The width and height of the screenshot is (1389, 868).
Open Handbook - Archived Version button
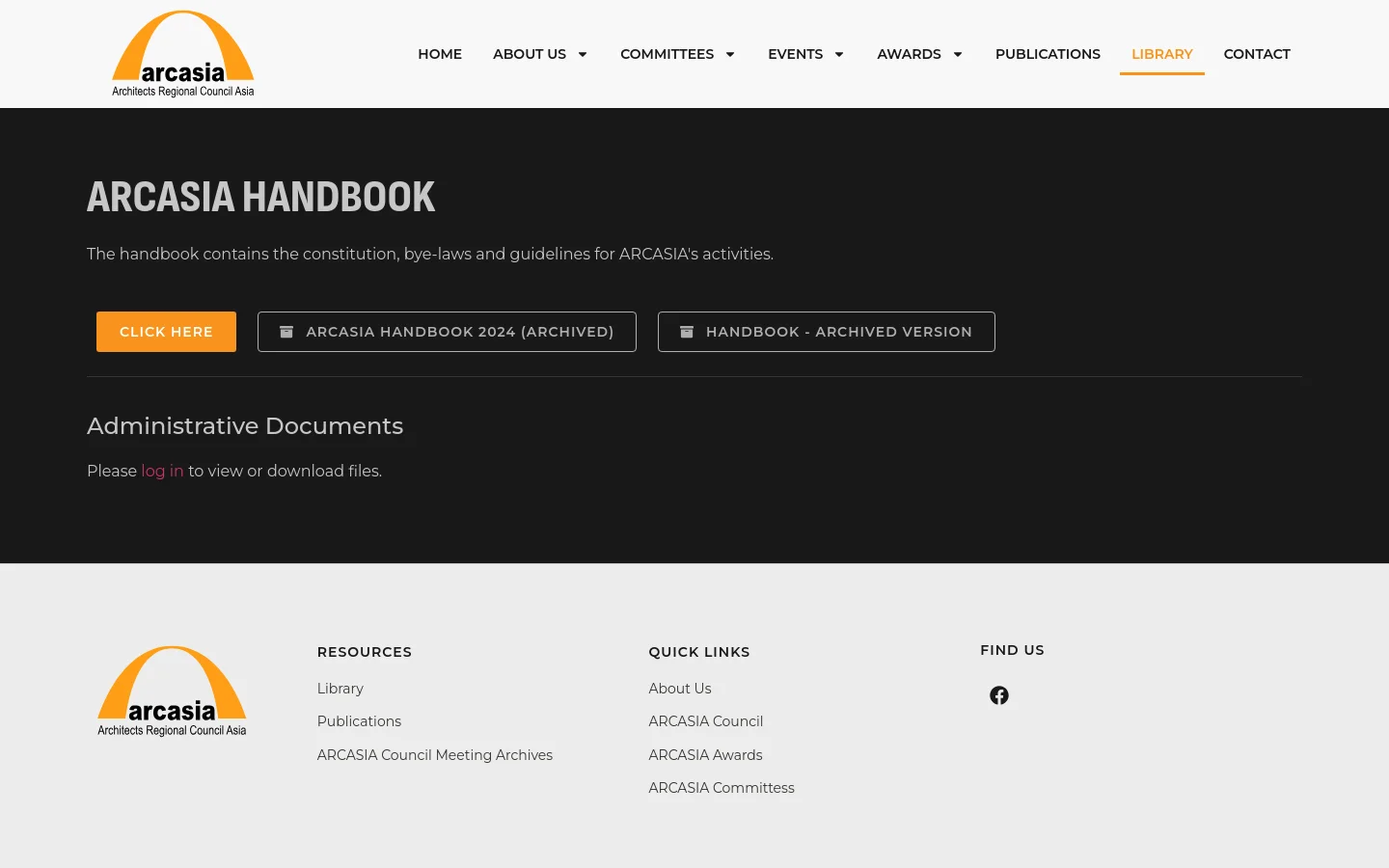[x=827, y=332]
